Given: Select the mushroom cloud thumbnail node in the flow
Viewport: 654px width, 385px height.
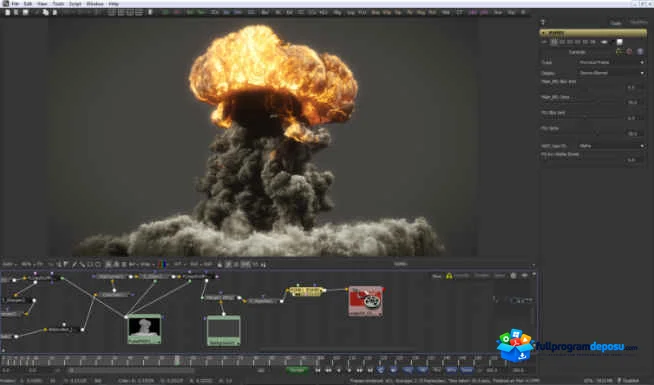Looking at the screenshot, I should click(144, 329).
